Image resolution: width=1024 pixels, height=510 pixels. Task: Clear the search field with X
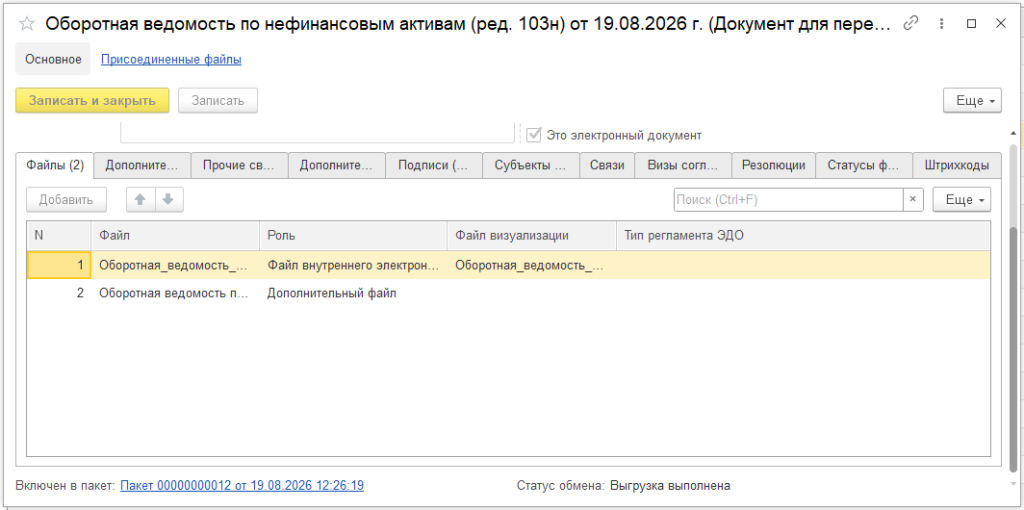[913, 200]
